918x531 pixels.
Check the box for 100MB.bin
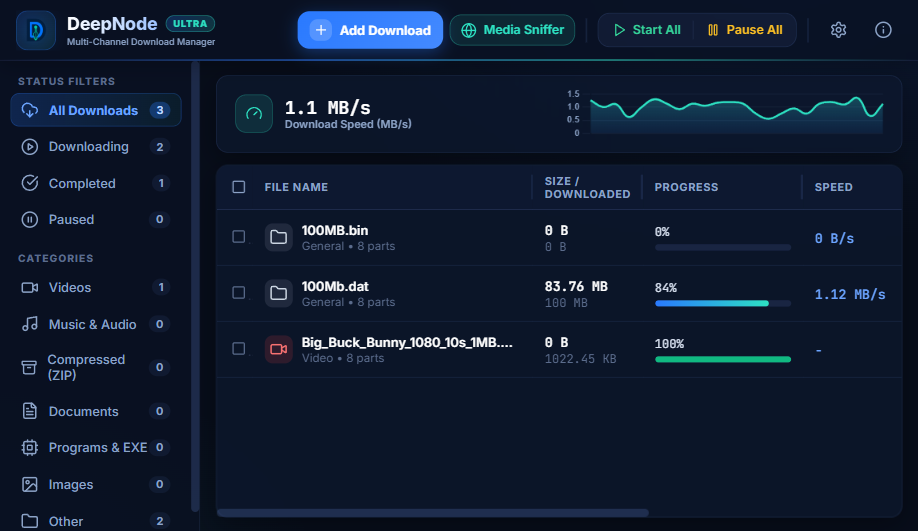tap(239, 237)
